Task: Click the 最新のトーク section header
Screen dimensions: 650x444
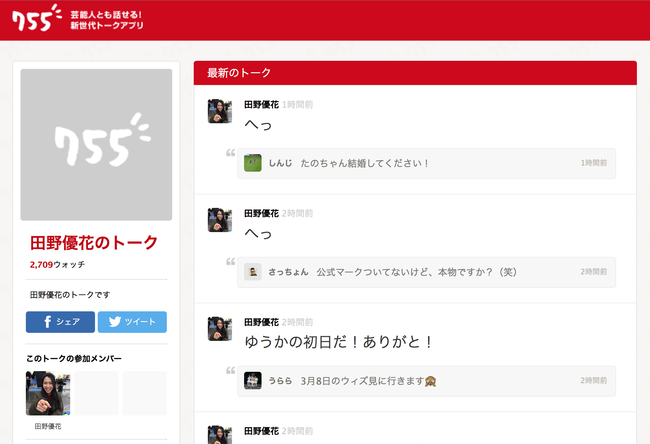Action: [415, 73]
